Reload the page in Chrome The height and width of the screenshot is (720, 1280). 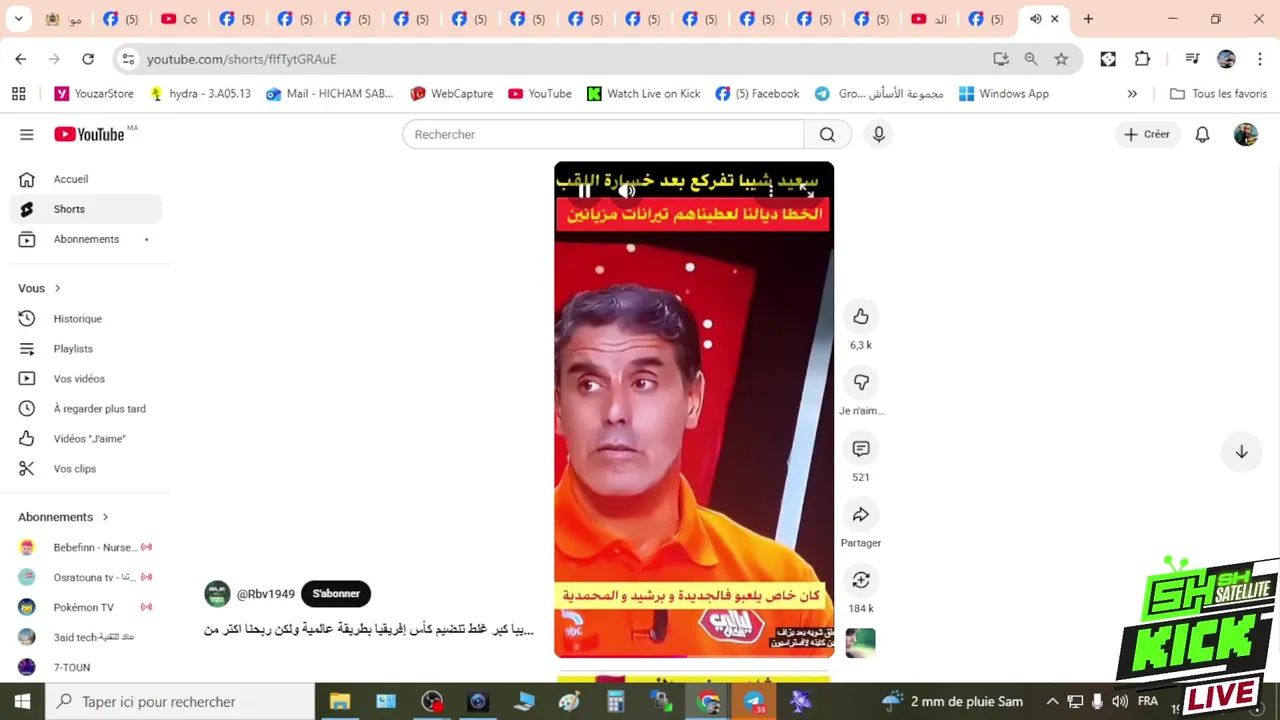coord(88,59)
